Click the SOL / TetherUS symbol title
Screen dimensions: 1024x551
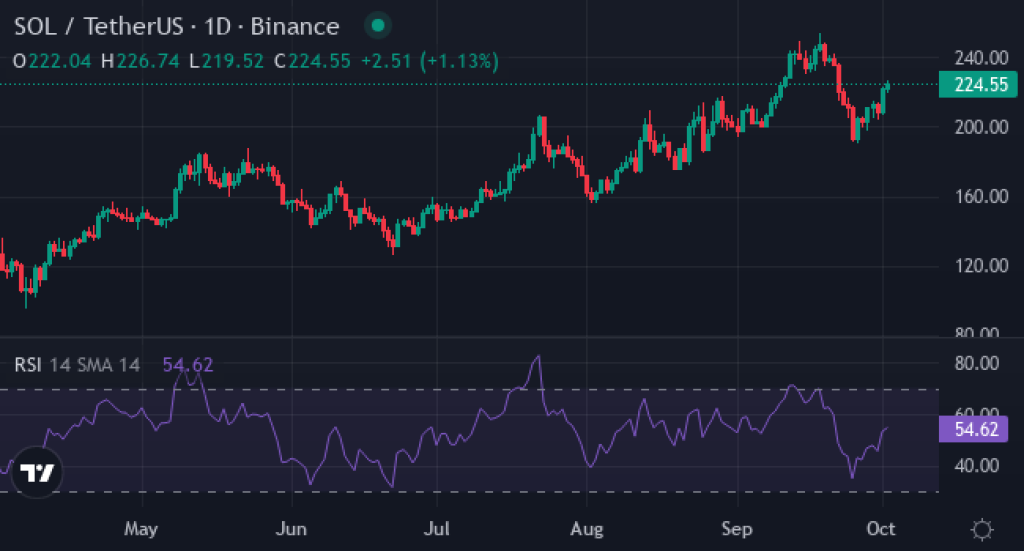[90, 26]
